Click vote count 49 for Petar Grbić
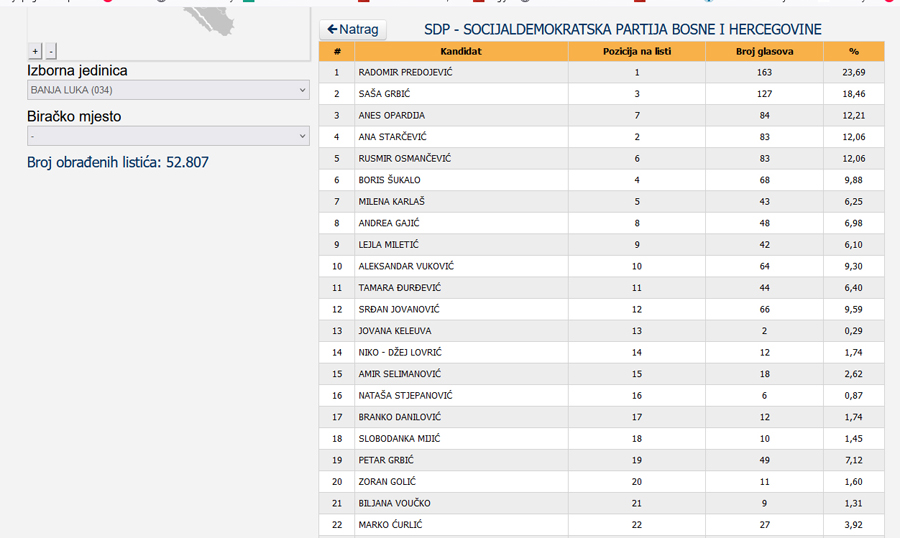 pyautogui.click(x=765, y=460)
